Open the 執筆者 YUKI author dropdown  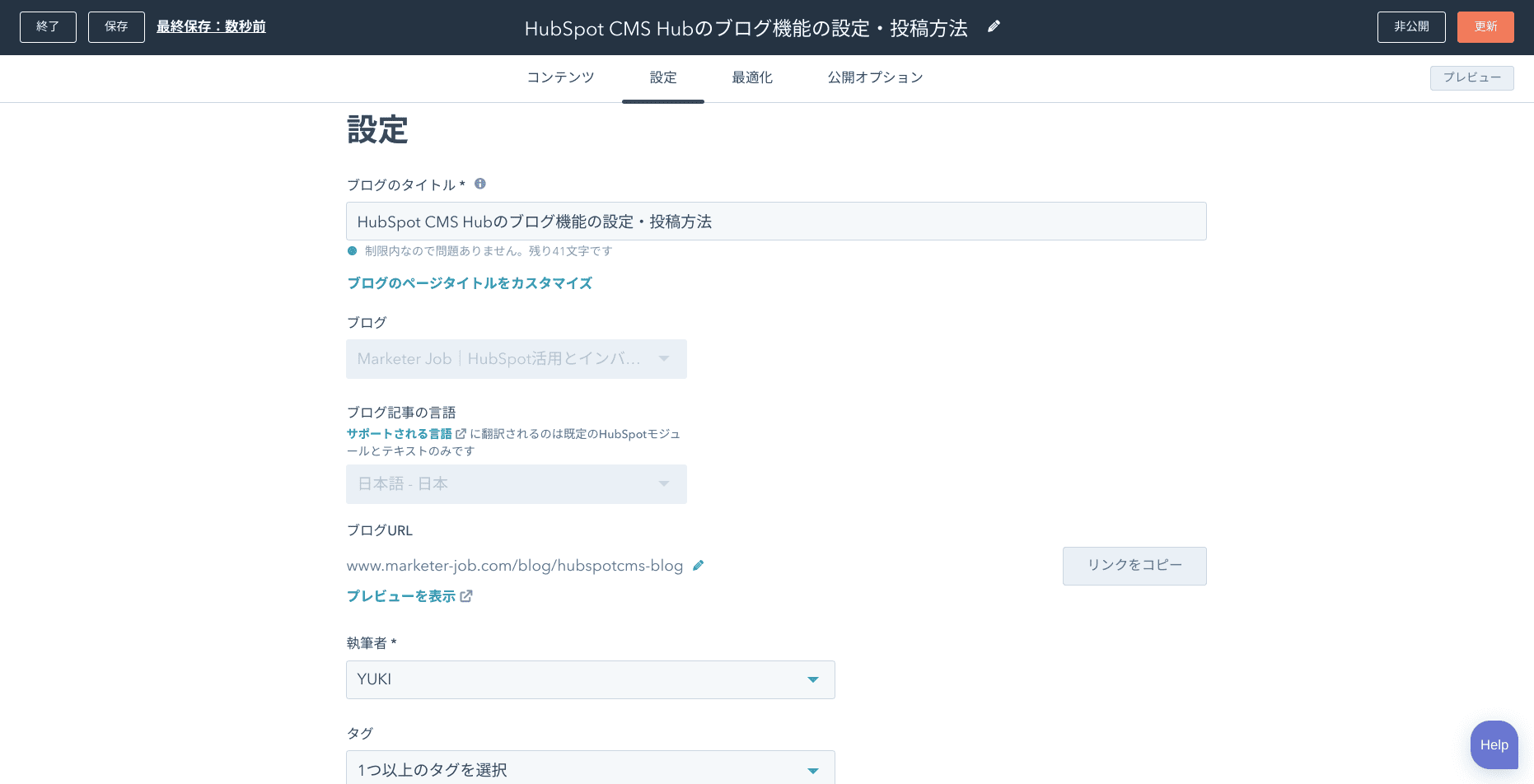[x=591, y=679]
